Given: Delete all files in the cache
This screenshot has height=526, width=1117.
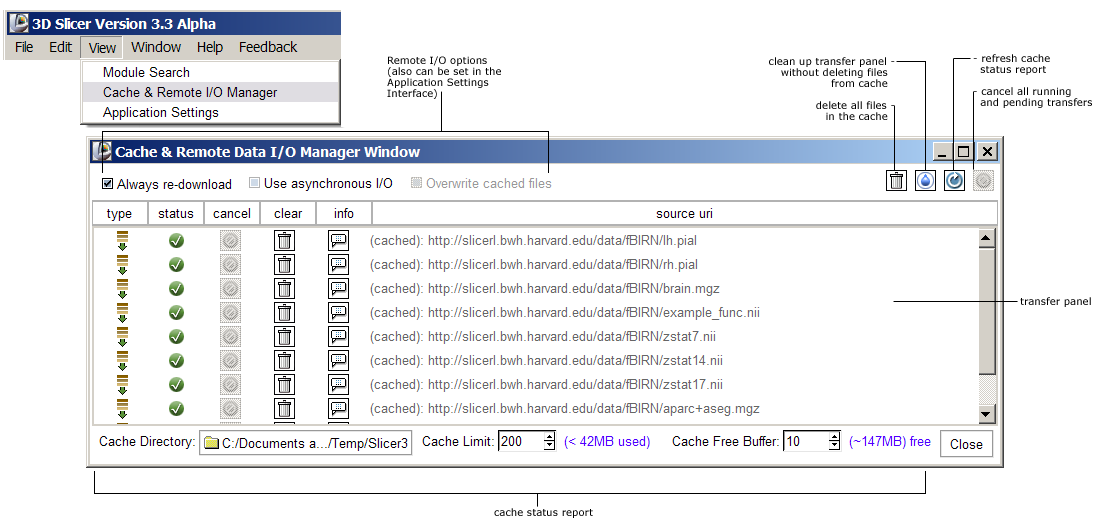Looking at the screenshot, I should pos(897,181).
